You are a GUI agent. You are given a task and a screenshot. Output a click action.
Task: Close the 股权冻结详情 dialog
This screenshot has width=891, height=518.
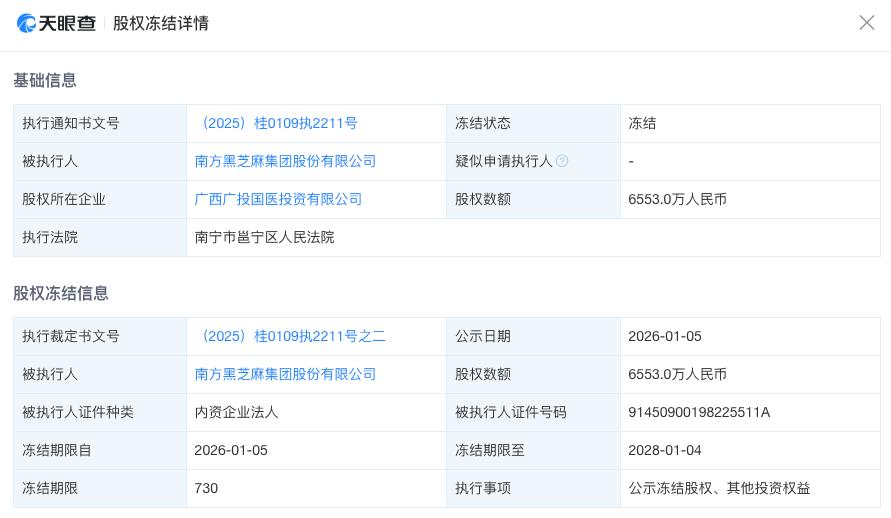click(867, 23)
